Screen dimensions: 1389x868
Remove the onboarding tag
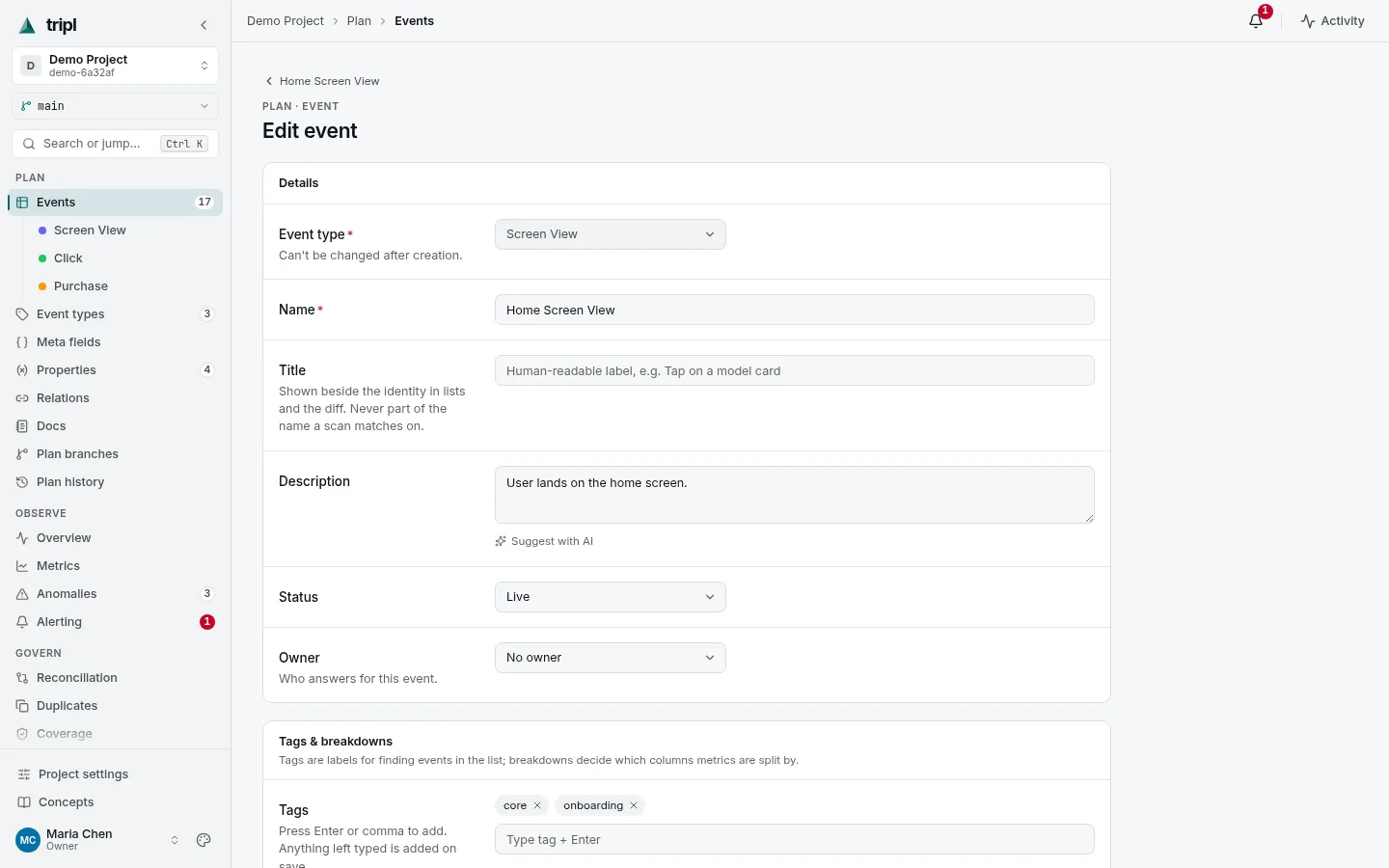(634, 805)
